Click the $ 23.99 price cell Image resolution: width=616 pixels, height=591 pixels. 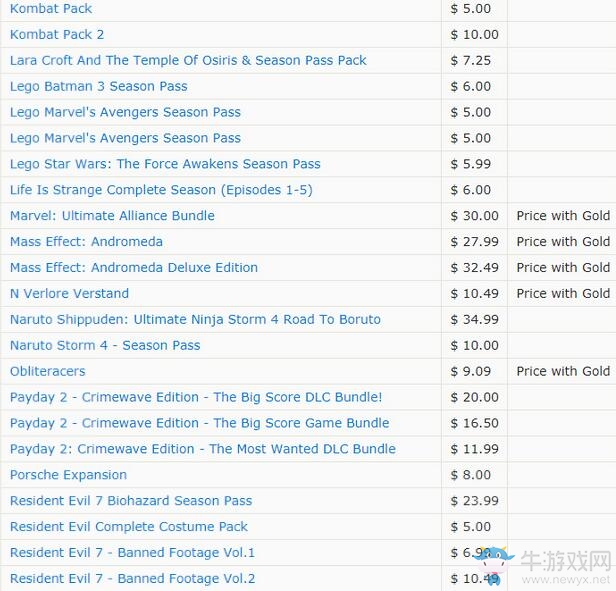click(475, 501)
